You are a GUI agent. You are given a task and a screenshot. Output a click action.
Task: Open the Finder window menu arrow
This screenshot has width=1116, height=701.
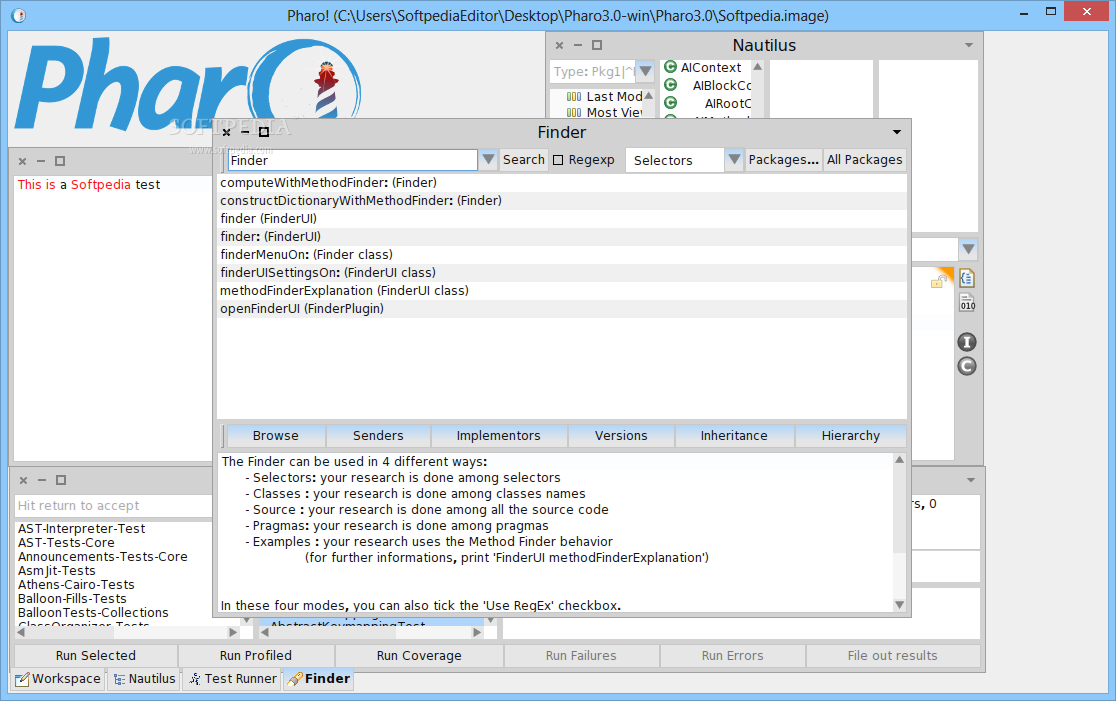(897, 132)
